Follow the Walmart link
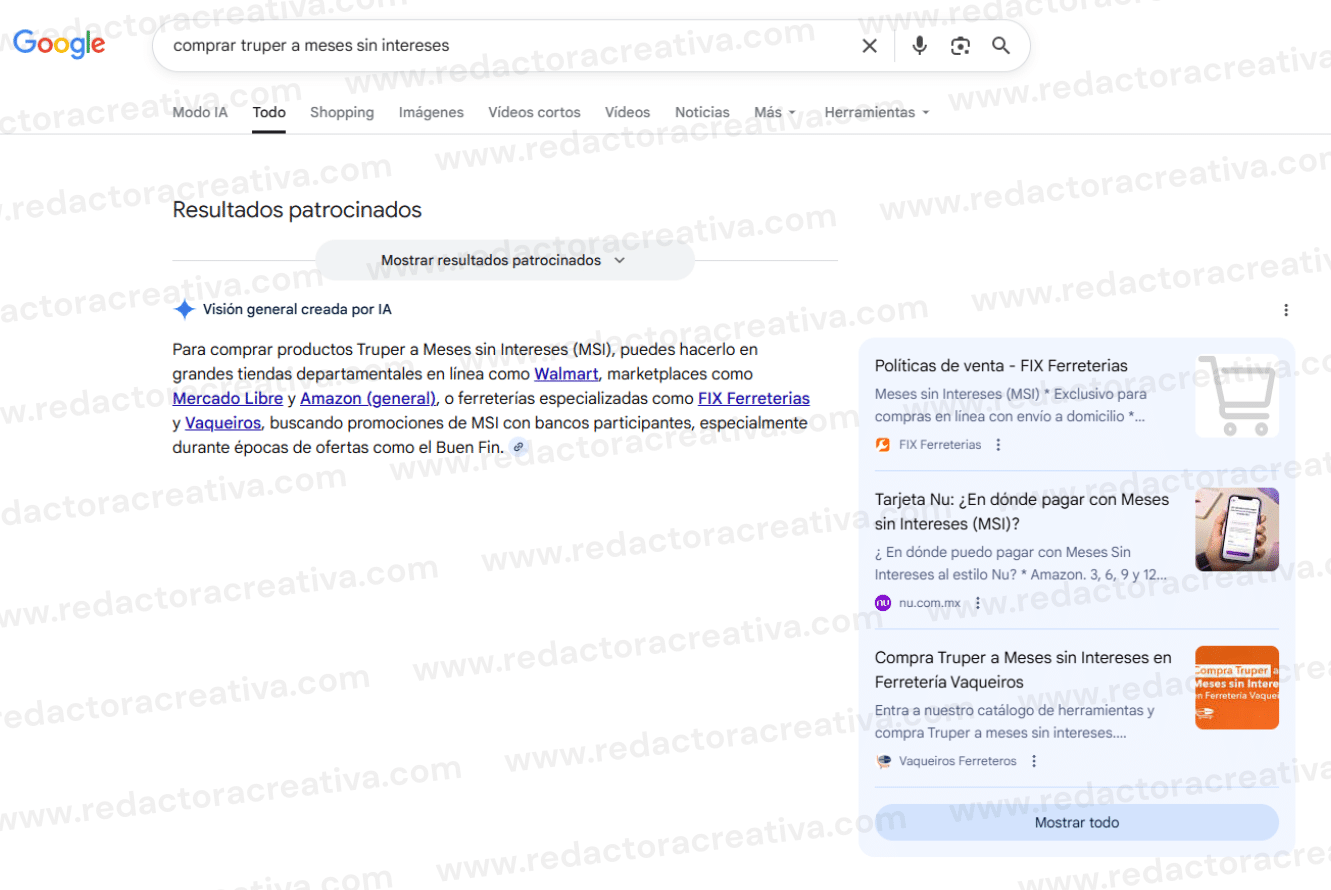The width and height of the screenshot is (1331, 890). click(566, 374)
